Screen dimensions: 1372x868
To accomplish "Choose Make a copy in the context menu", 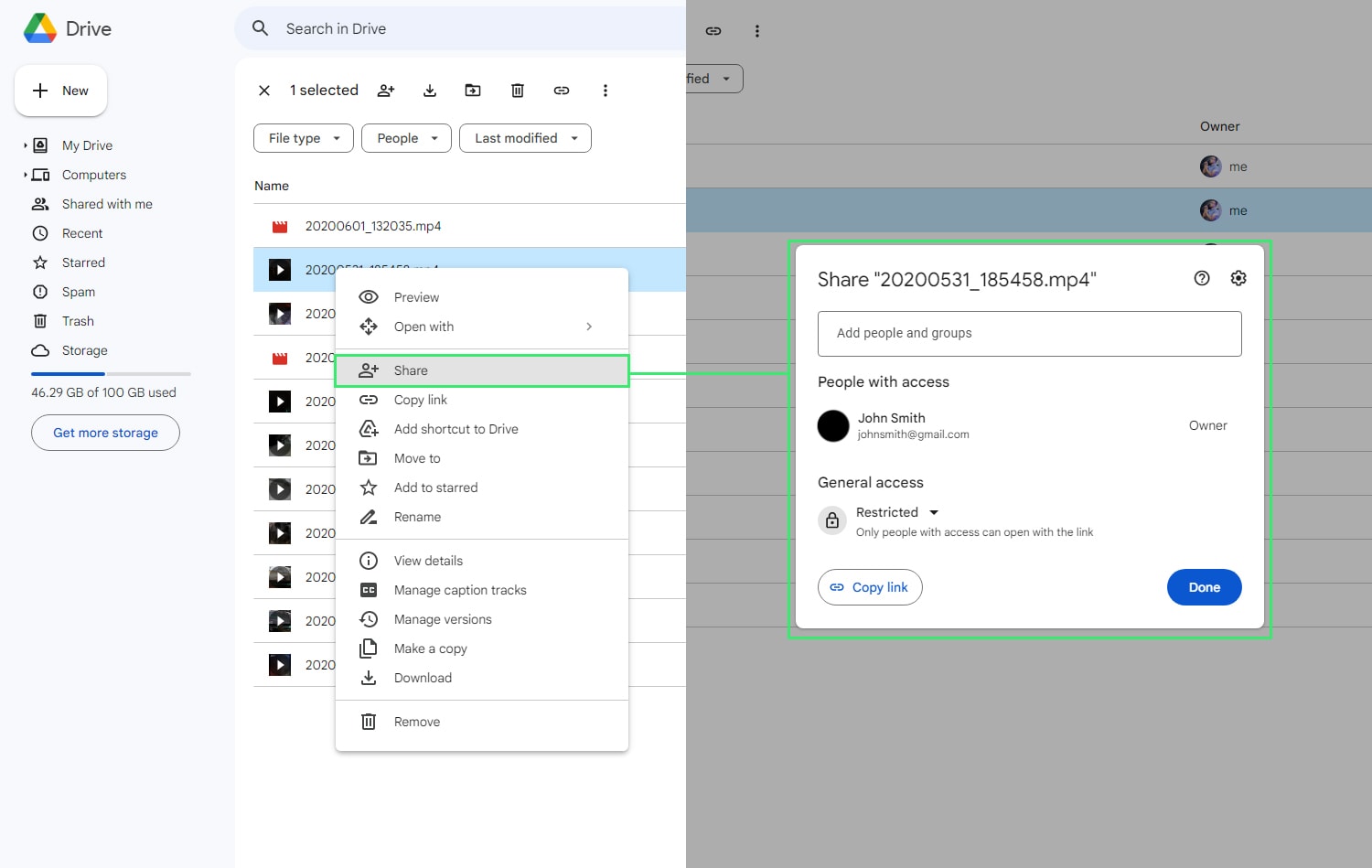I will (x=430, y=648).
